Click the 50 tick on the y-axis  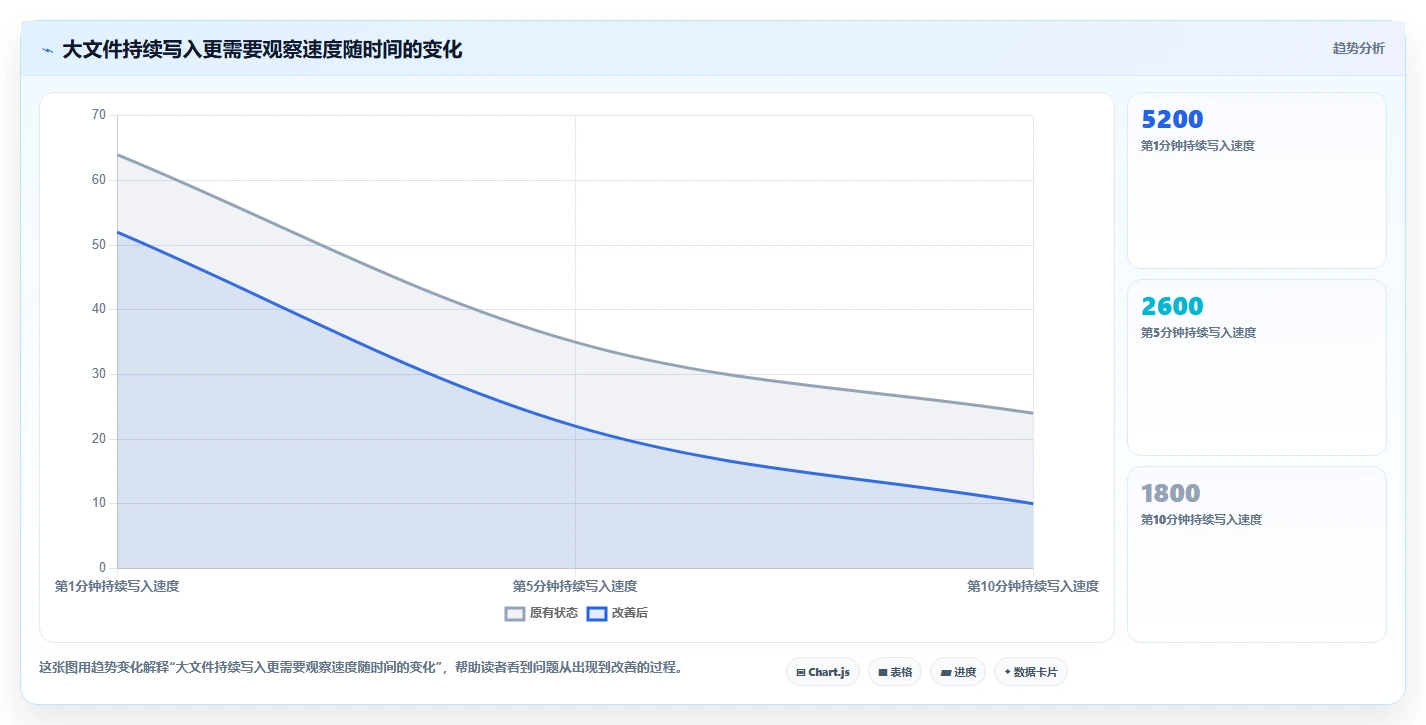pyautogui.click(x=98, y=245)
